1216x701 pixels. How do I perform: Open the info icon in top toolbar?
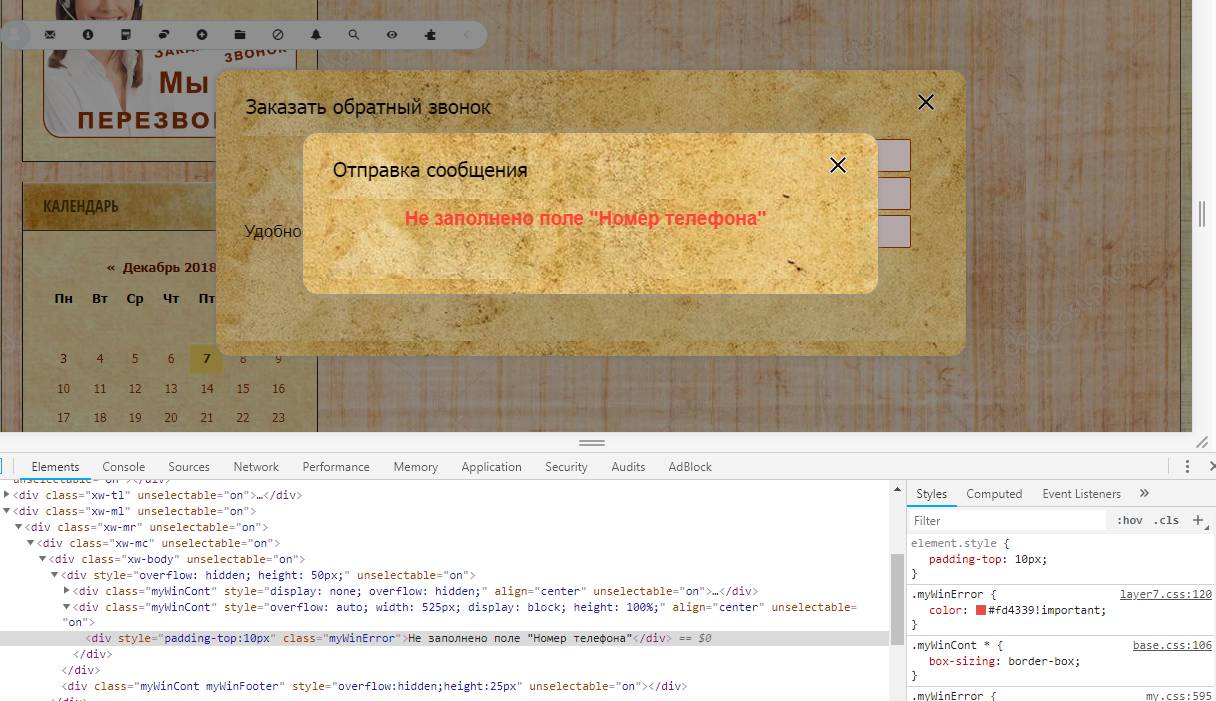tap(88, 35)
